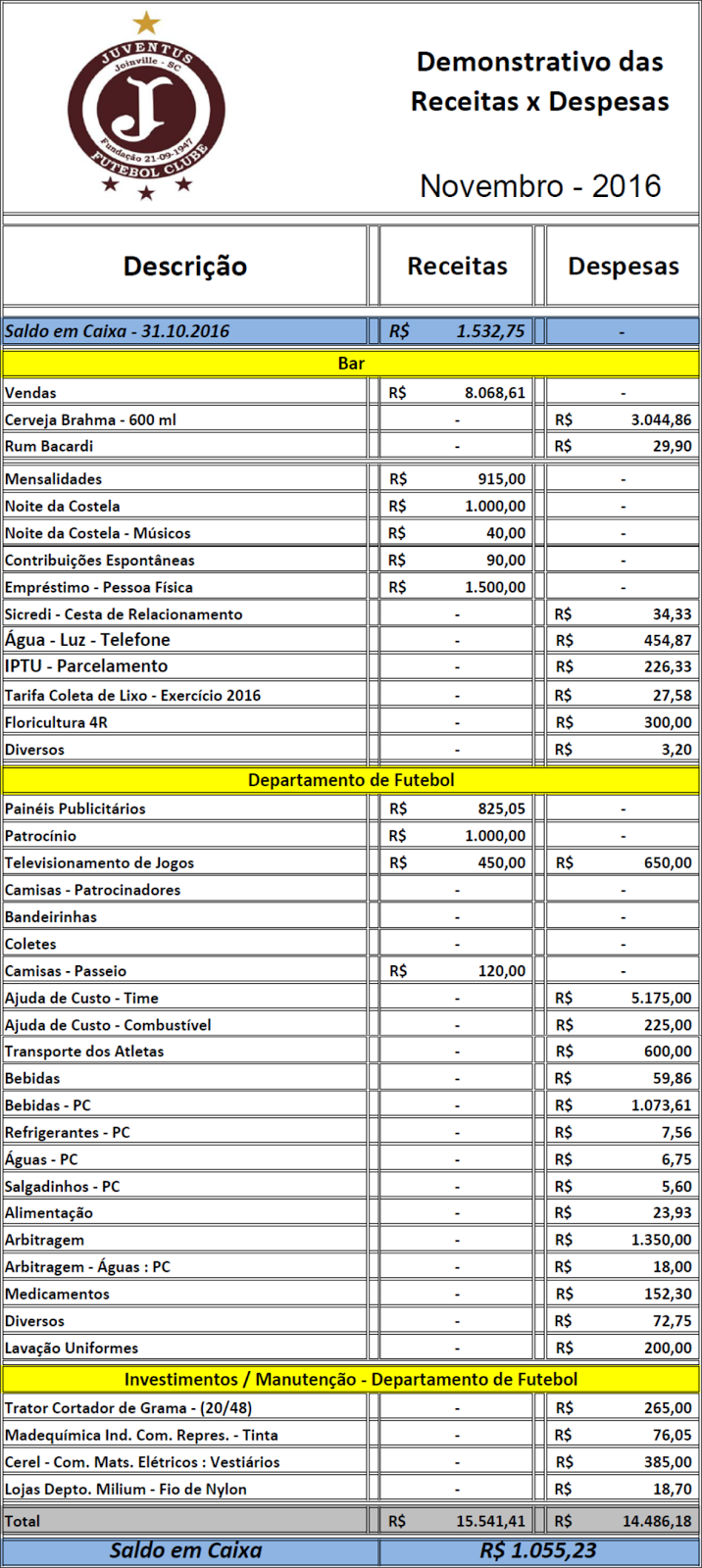Click the 'Salgadinhos - PC' row label
Image resolution: width=702 pixels, height=1568 pixels.
(63, 1186)
